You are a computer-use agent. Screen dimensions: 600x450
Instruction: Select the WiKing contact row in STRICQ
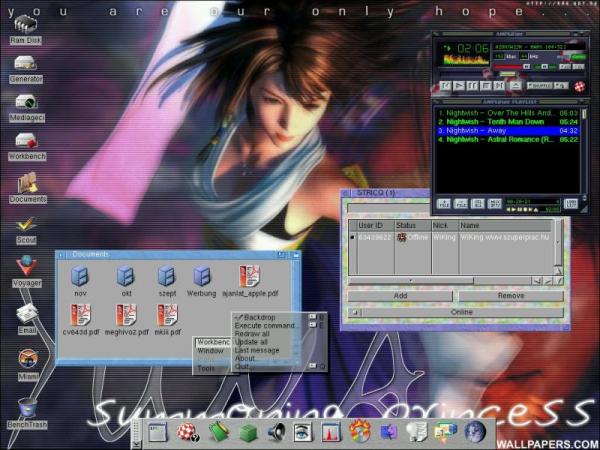(451, 237)
